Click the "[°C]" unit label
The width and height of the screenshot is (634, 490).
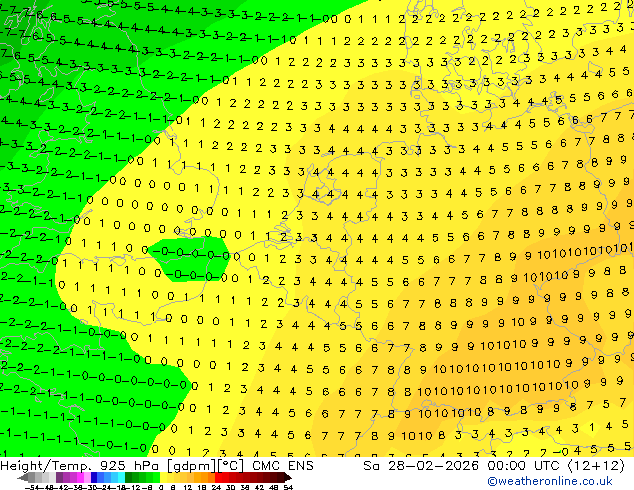(231, 466)
